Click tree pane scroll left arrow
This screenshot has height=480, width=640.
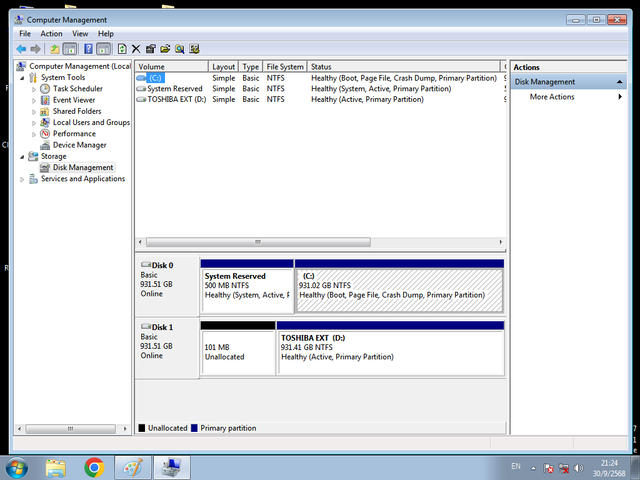tap(19, 429)
